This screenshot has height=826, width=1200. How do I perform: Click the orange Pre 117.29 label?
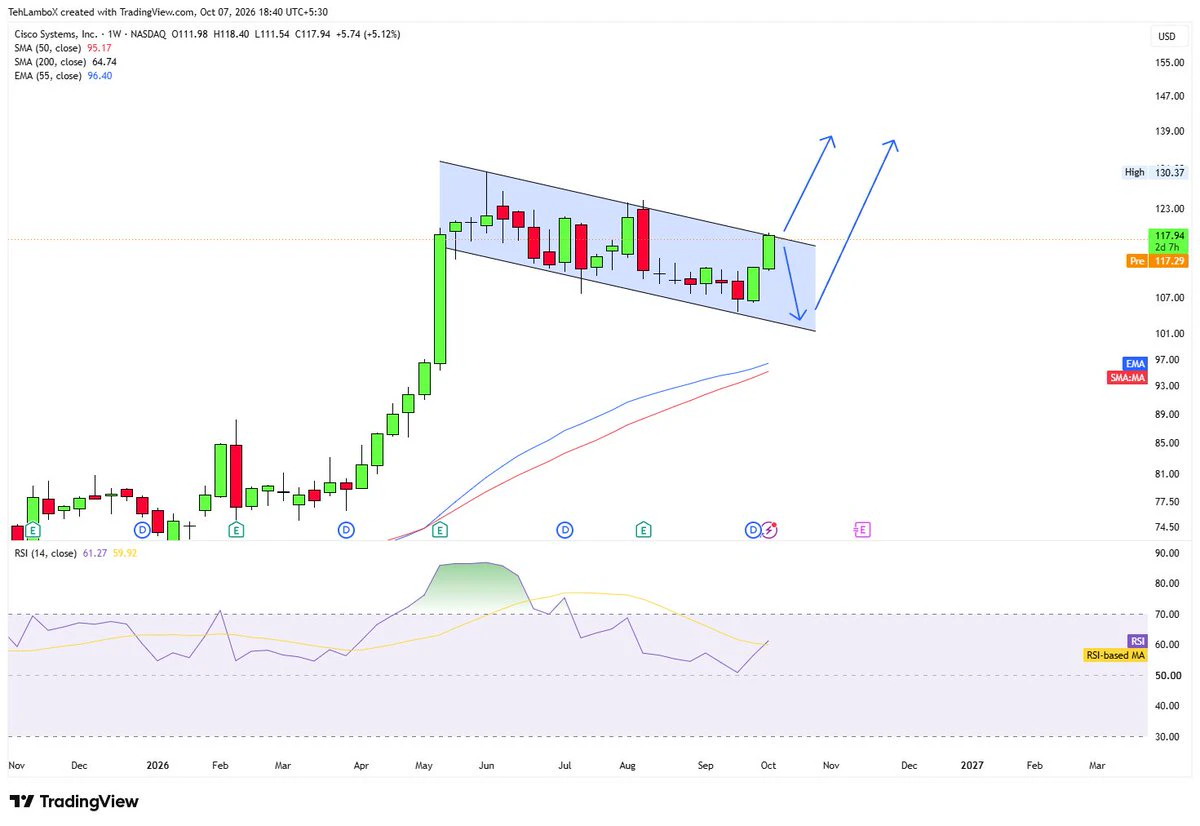pos(1156,261)
